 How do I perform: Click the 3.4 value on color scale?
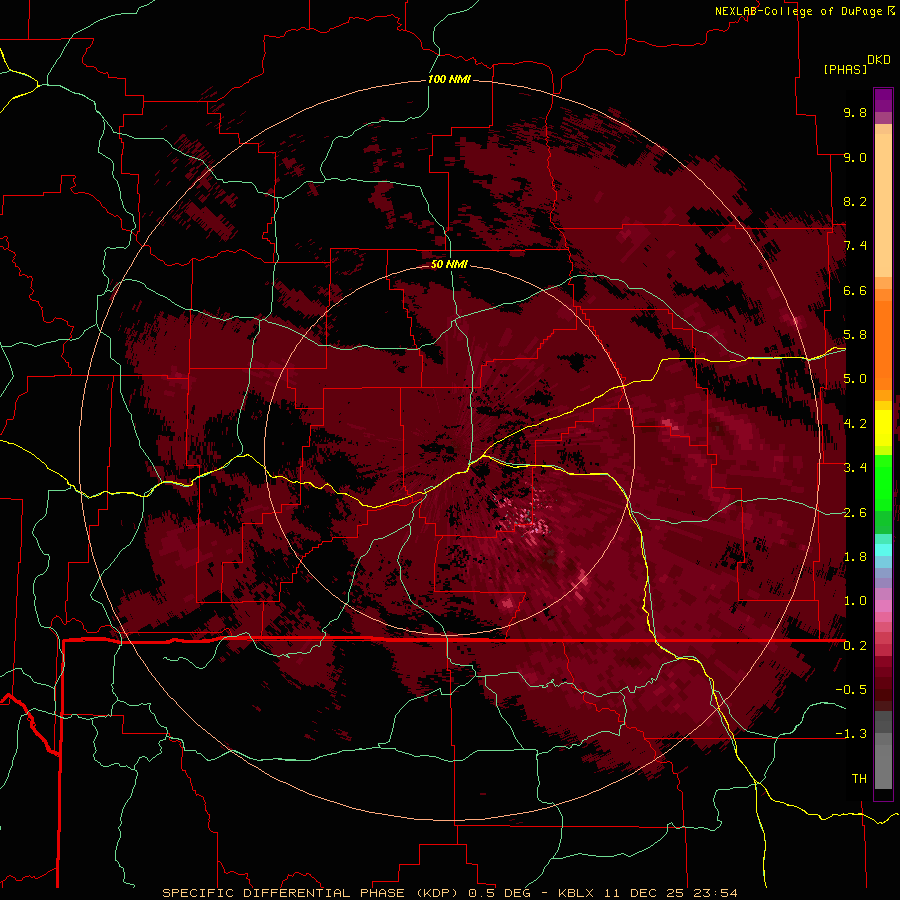pyautogui.click(x=855, y=468)
